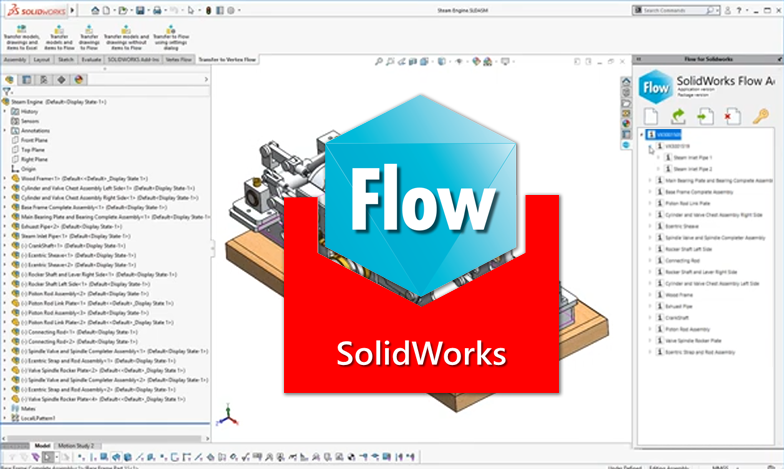
Task: Create a new document using the New icon
Action: tap(106, 10)
